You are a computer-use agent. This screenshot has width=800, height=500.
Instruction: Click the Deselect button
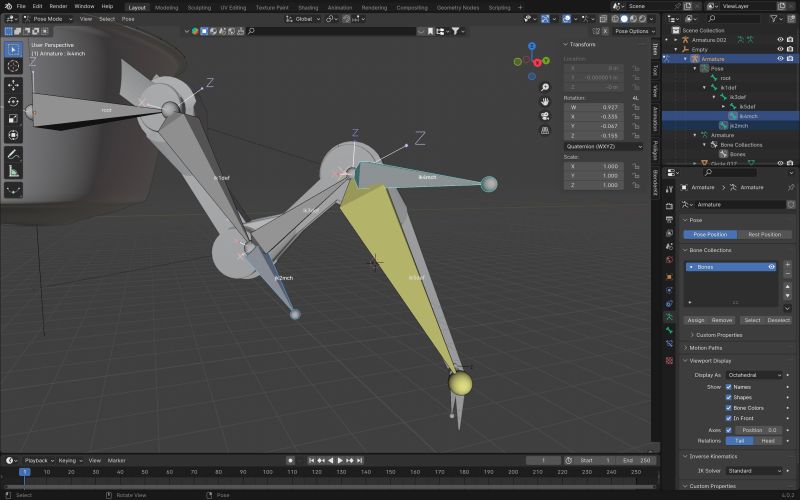tap(778, 320)
